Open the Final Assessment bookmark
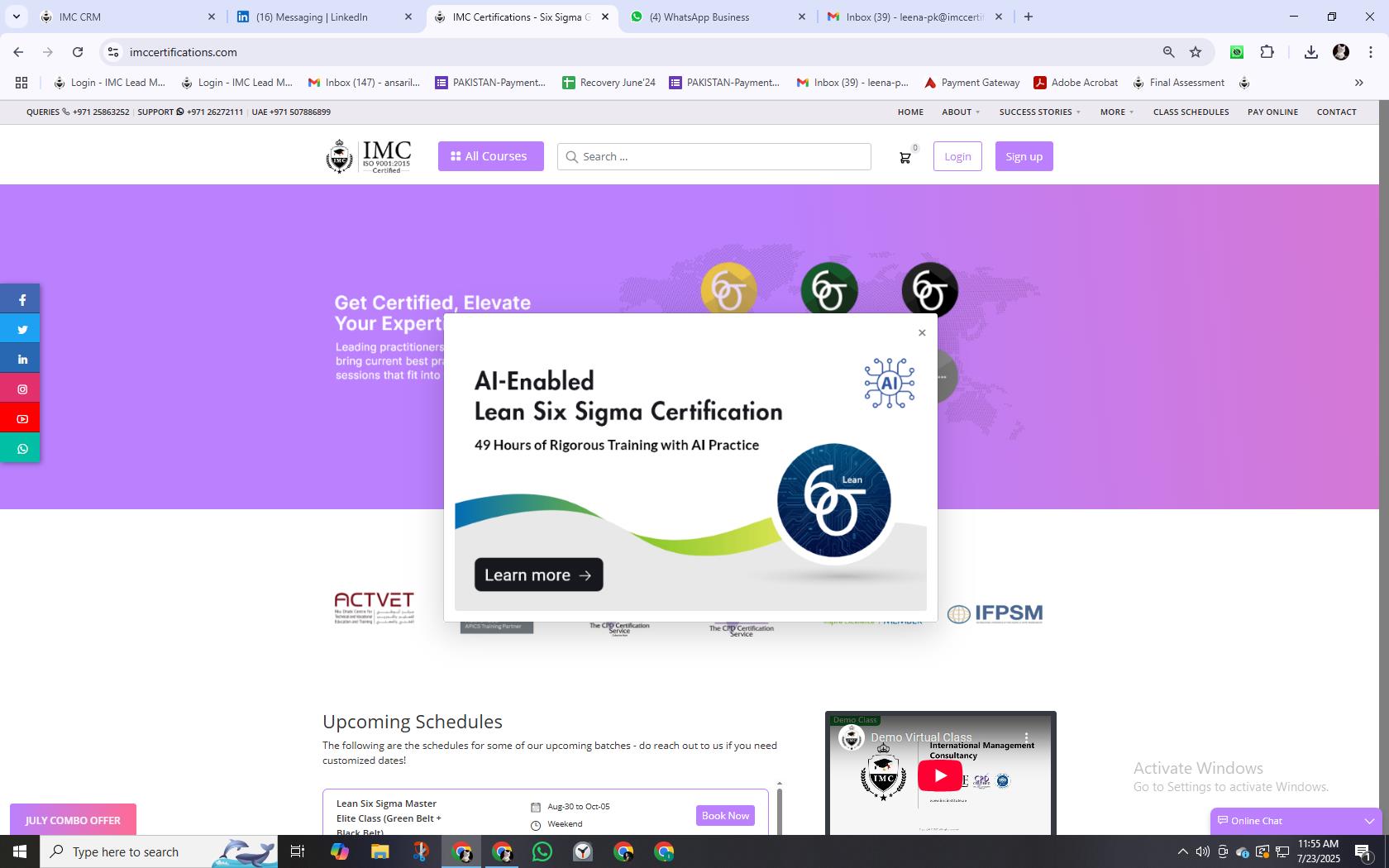This screenshot has width=1389, height=868. 1178,83
